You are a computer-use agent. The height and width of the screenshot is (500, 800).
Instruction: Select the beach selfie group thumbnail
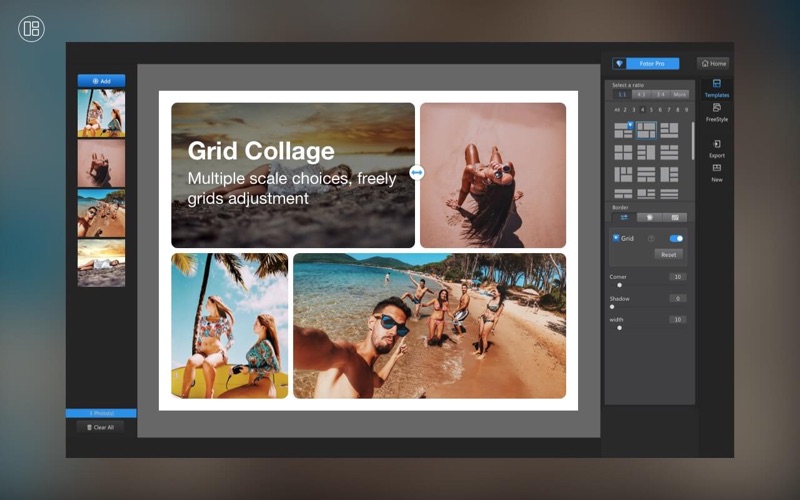(x=101, y=213)
